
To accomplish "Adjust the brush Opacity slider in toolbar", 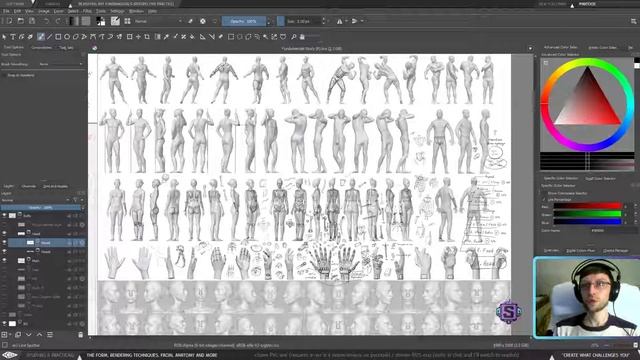I will tap(244, 21).
